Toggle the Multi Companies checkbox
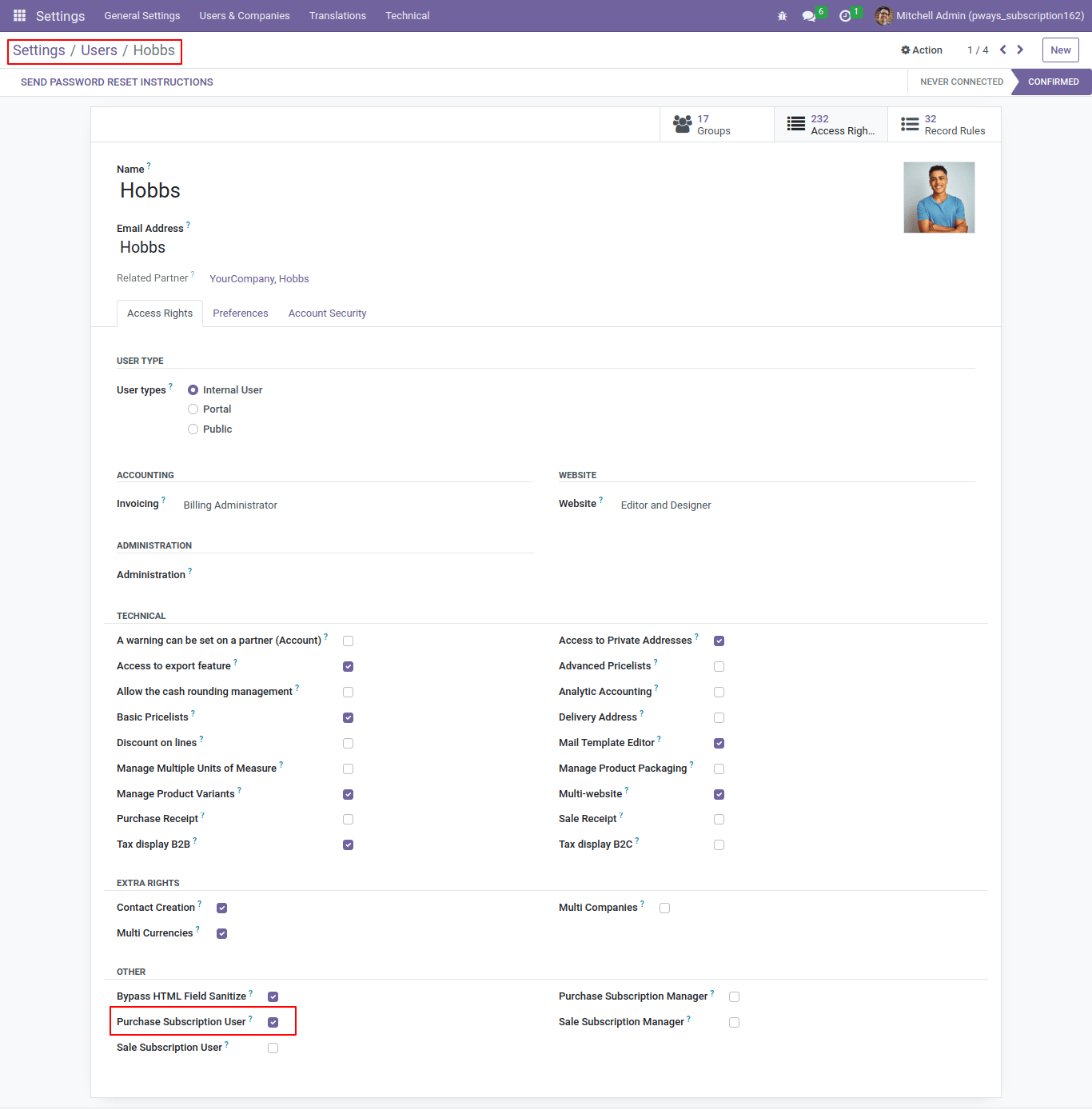Screen dimensions: 1092x1110 (664, 908)
